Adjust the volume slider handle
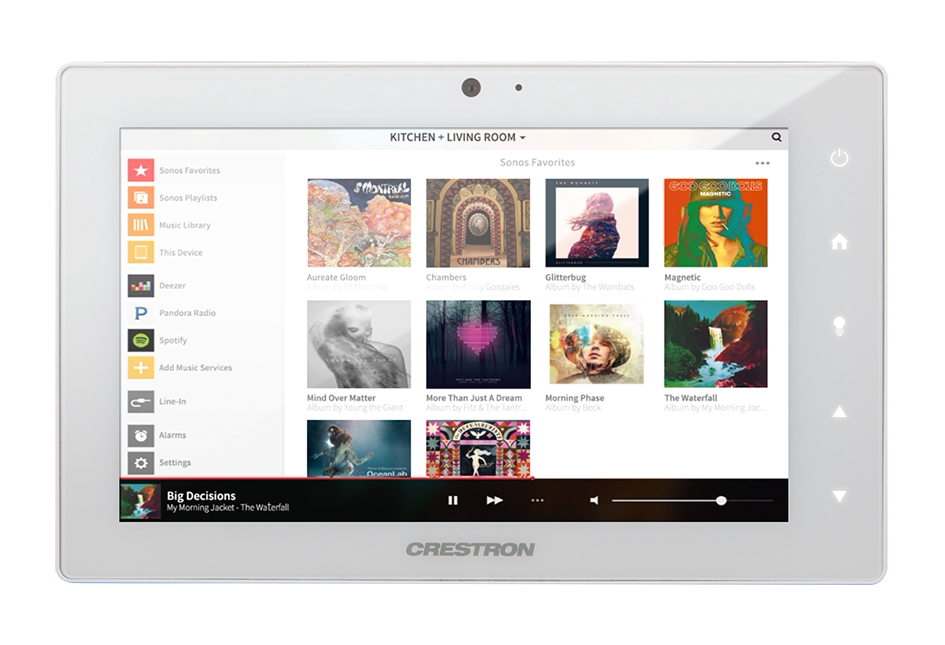Image resolution: width=945 pixels, height=645 pixels. click(721, 500)
